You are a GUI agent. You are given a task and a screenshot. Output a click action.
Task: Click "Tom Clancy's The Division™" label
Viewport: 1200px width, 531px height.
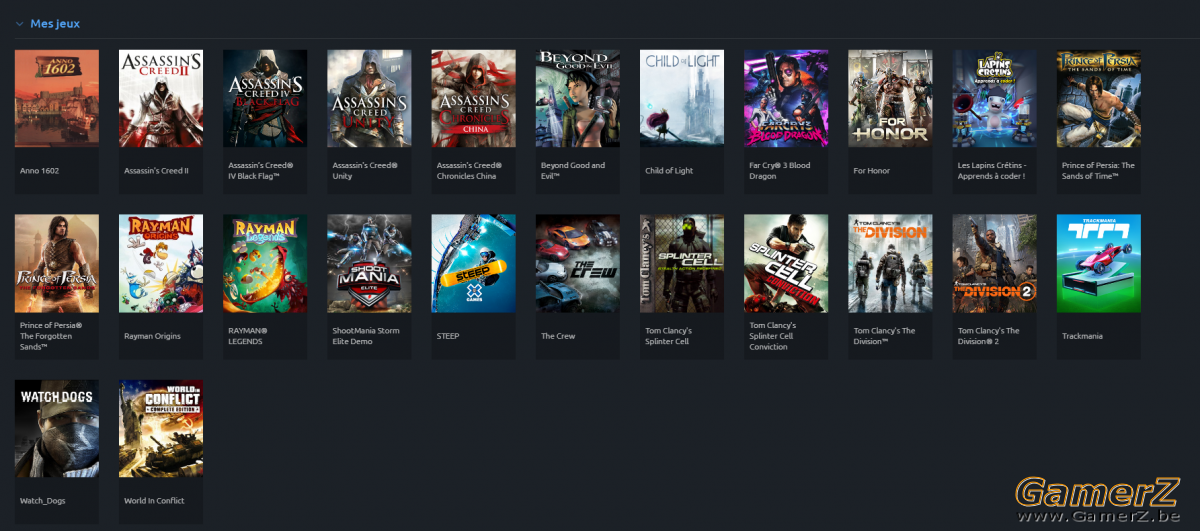pos(884,336)
